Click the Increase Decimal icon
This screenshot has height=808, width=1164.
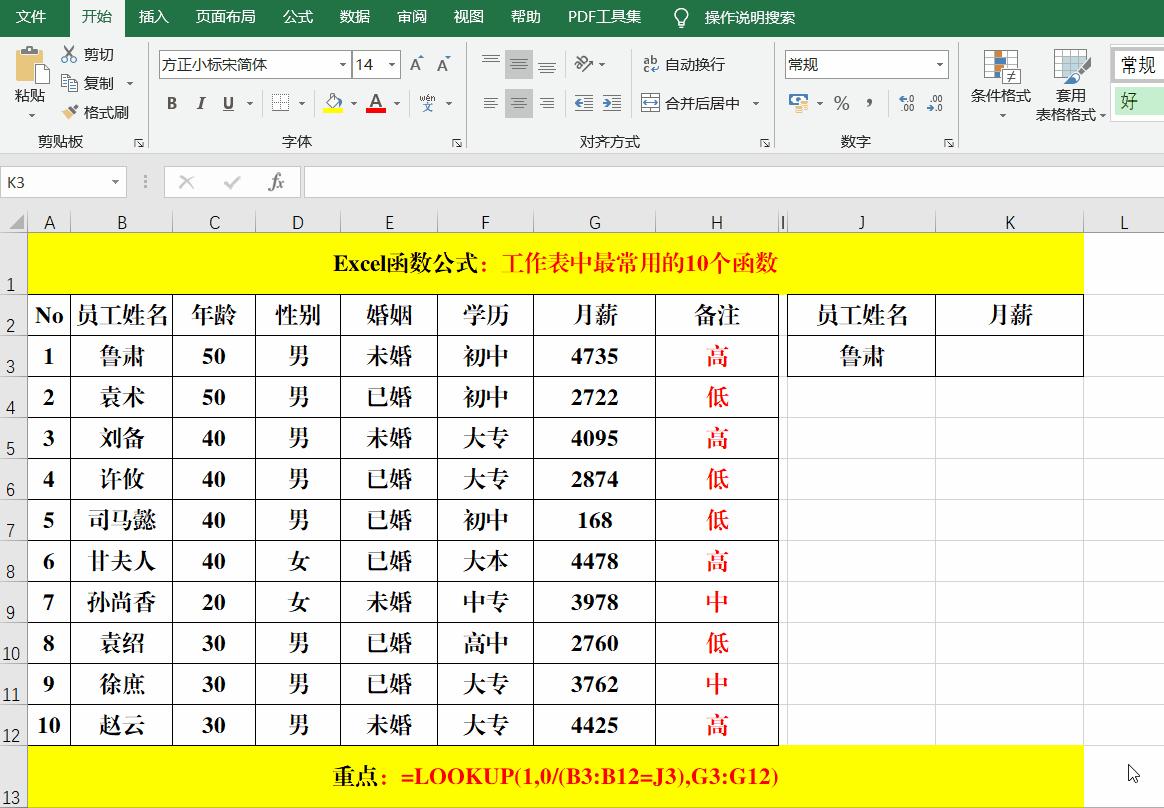tap(908, 103)
